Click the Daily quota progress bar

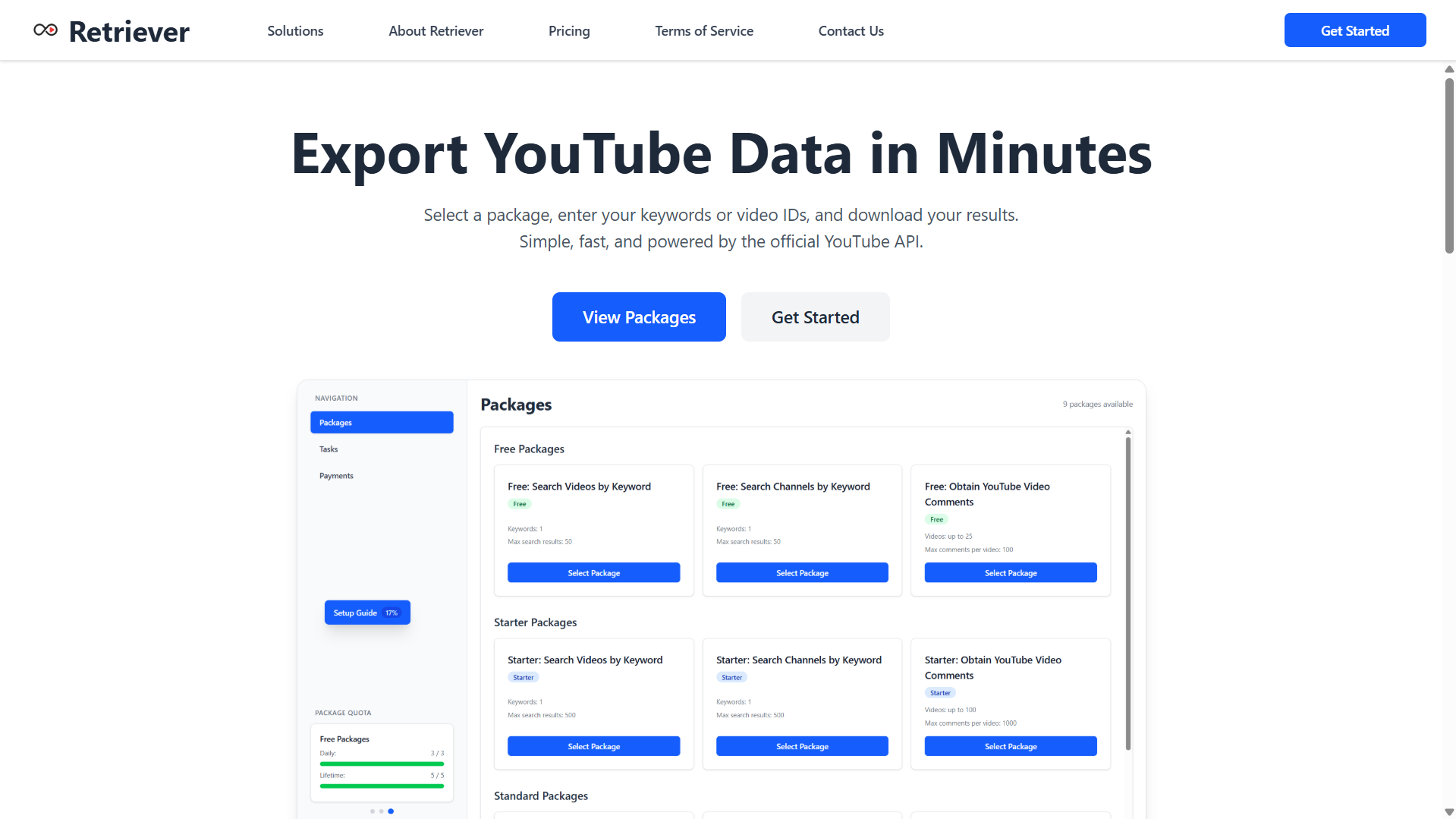[382, 764]
